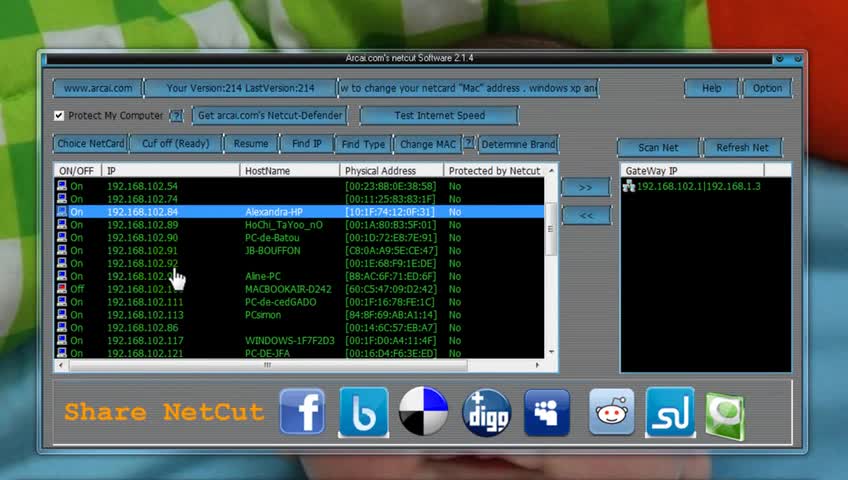Click the computer icon in the PCsimon row
The width and height of the screenshot is (848, 480).
[x=62, y=314]
